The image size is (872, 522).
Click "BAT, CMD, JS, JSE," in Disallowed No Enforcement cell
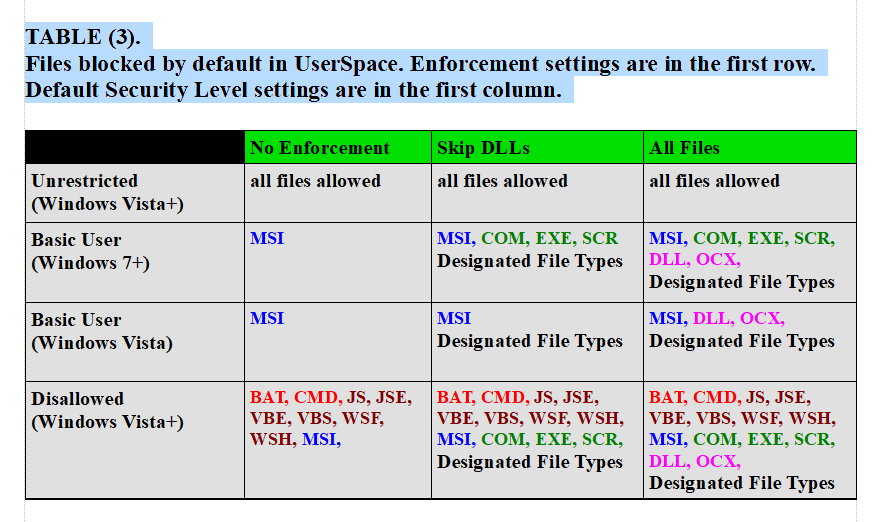[x=331, y=397]
